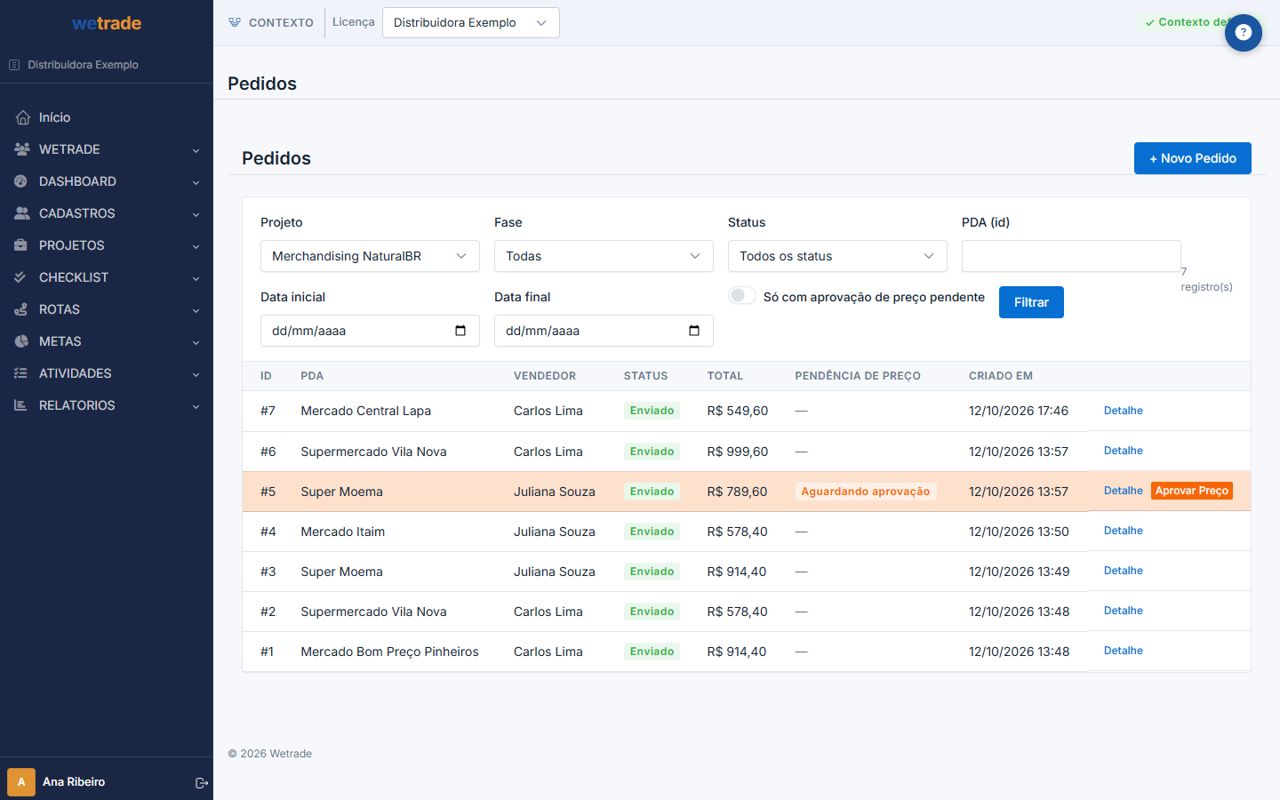Toggle Só com aprovação de preço pendente

coord(742,296)
